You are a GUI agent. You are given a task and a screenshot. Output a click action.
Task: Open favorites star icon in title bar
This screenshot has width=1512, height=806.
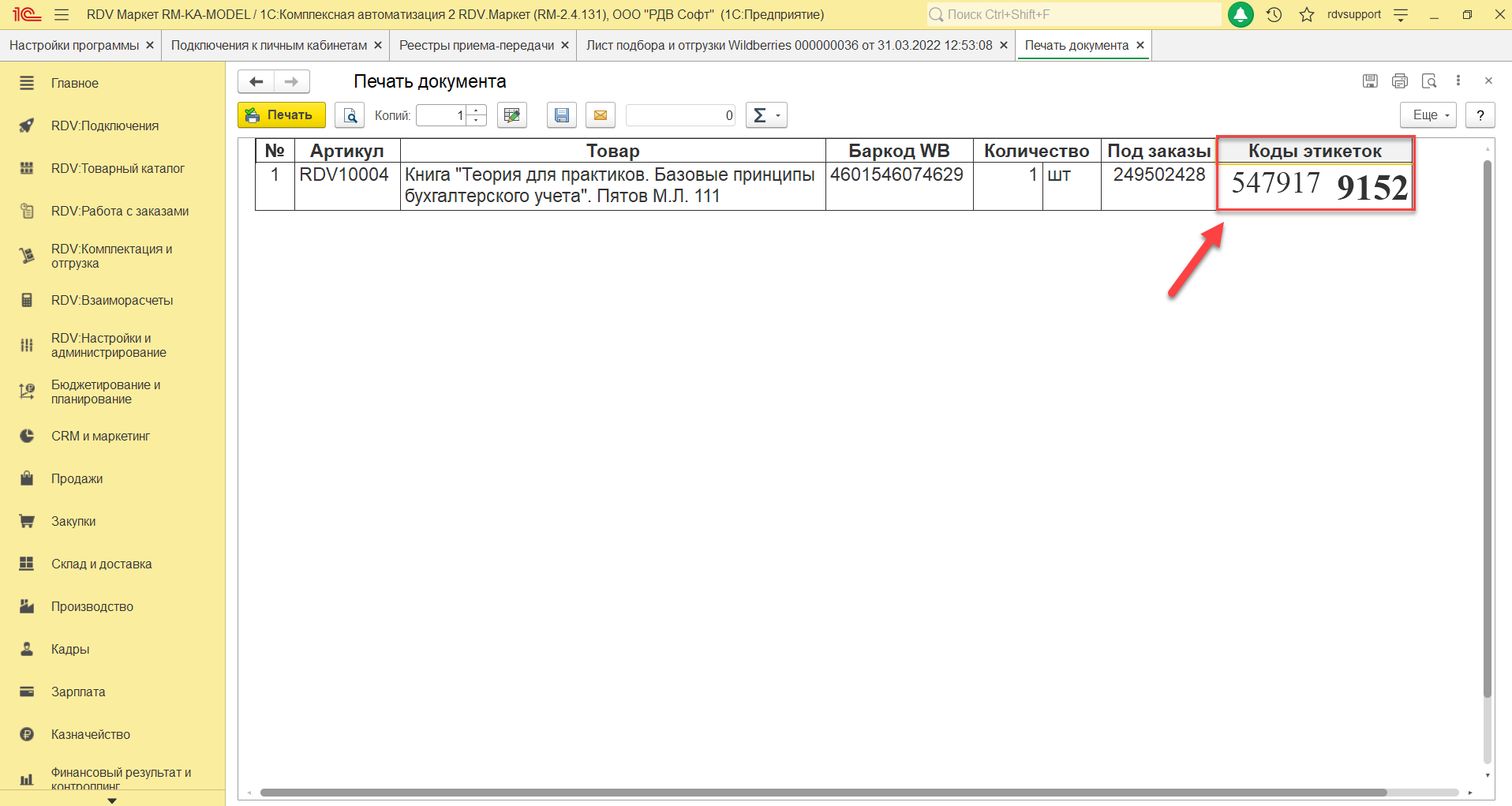[1307, 14]
